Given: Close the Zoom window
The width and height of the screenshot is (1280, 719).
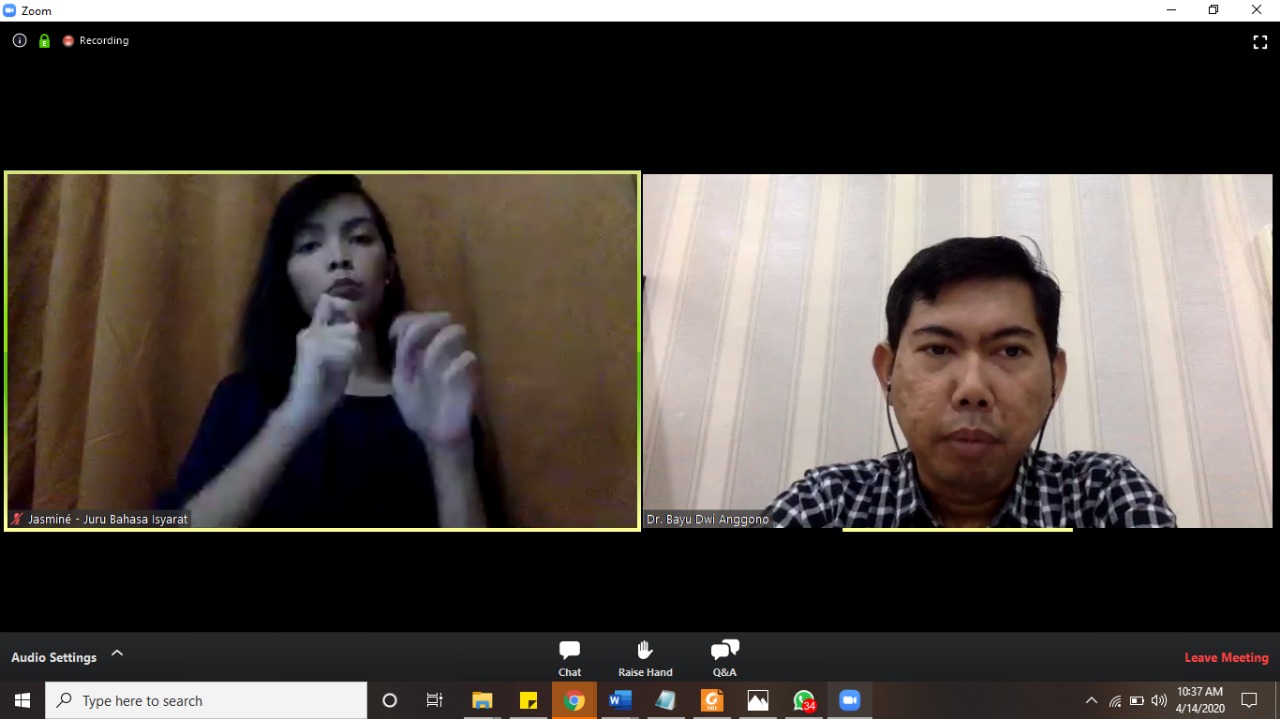Looking at the screenshot, I should tap(1257, 10).
